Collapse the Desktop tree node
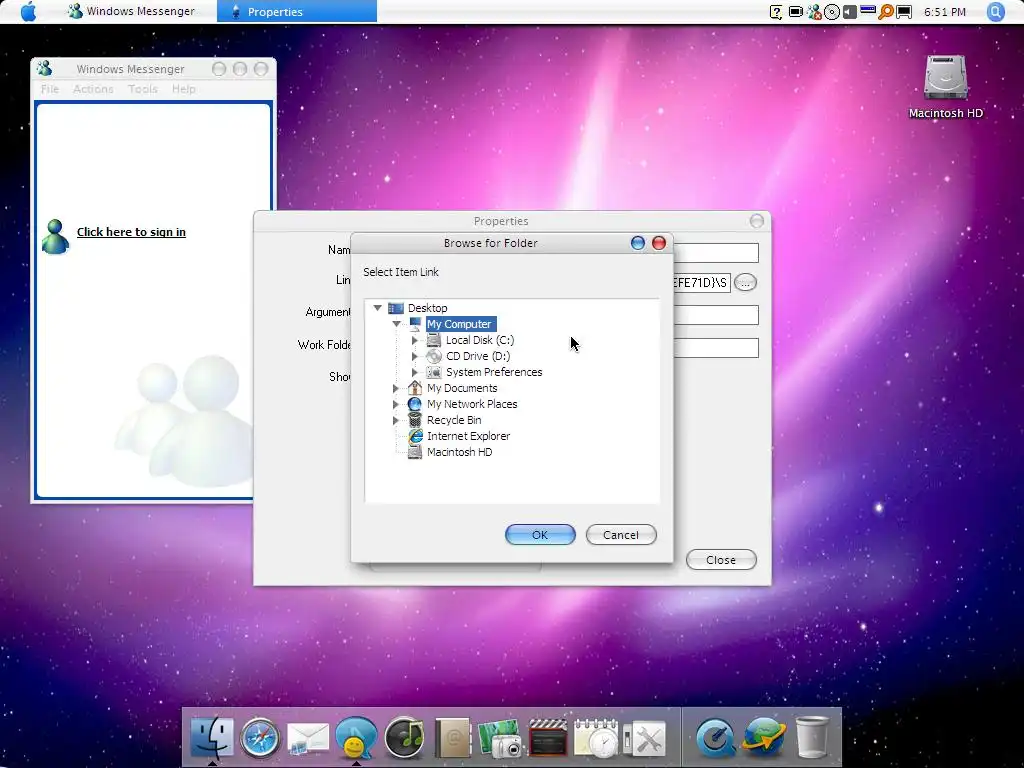Viewport: 1024px width, 768px height. point(377,308)
